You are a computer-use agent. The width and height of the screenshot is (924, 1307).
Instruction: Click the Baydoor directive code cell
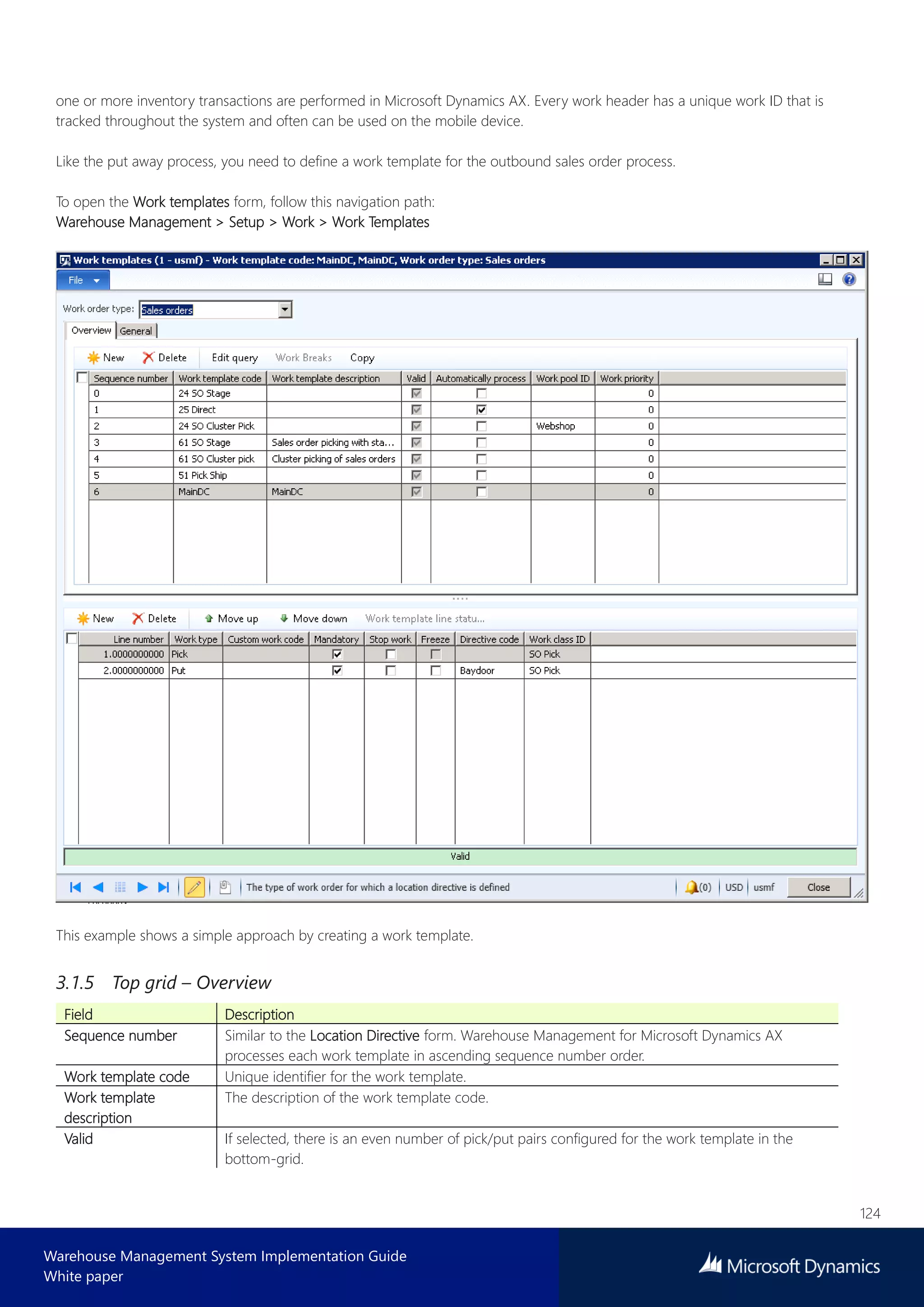click(490, 671)
